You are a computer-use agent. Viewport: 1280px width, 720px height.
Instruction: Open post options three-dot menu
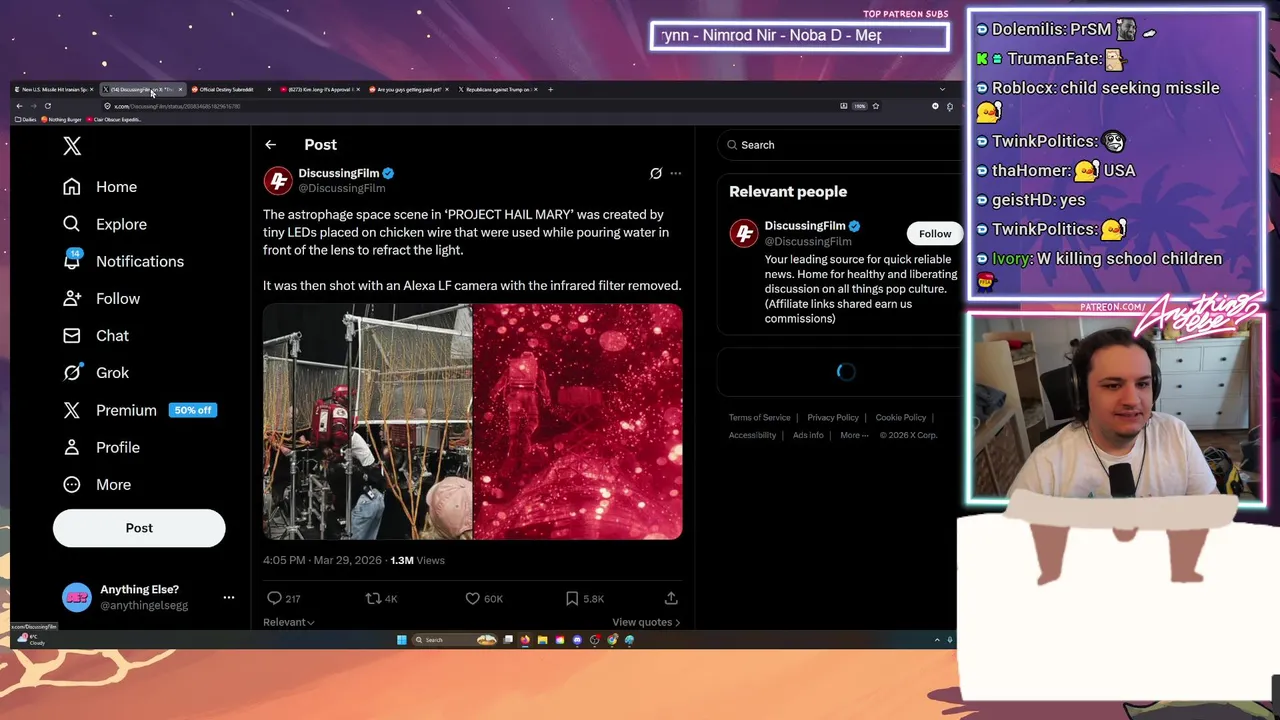(676, 173)
